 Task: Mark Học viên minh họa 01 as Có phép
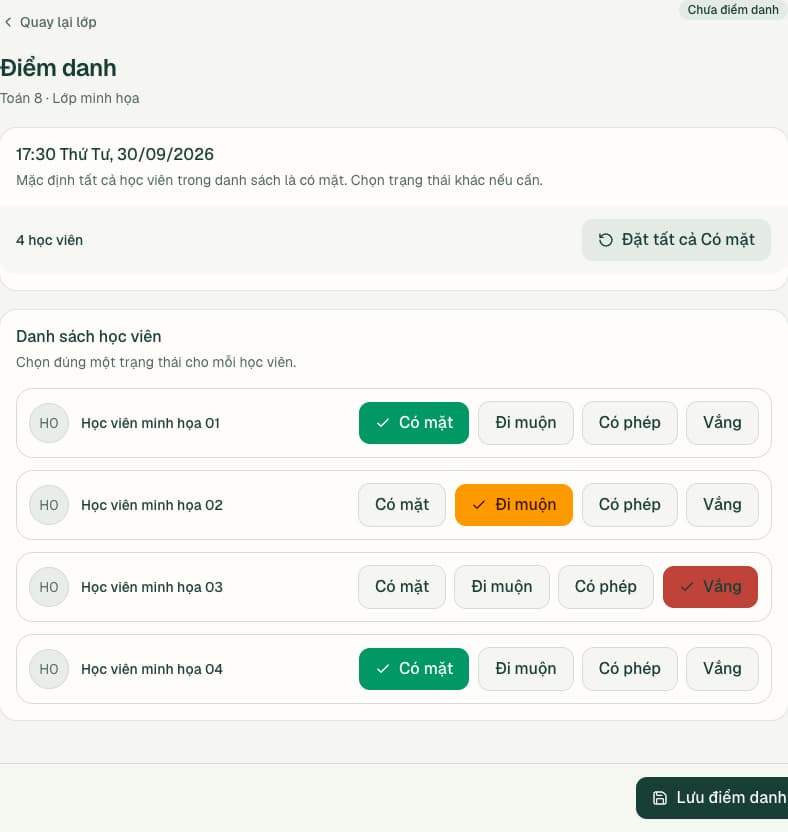click(x=630, y=423)
